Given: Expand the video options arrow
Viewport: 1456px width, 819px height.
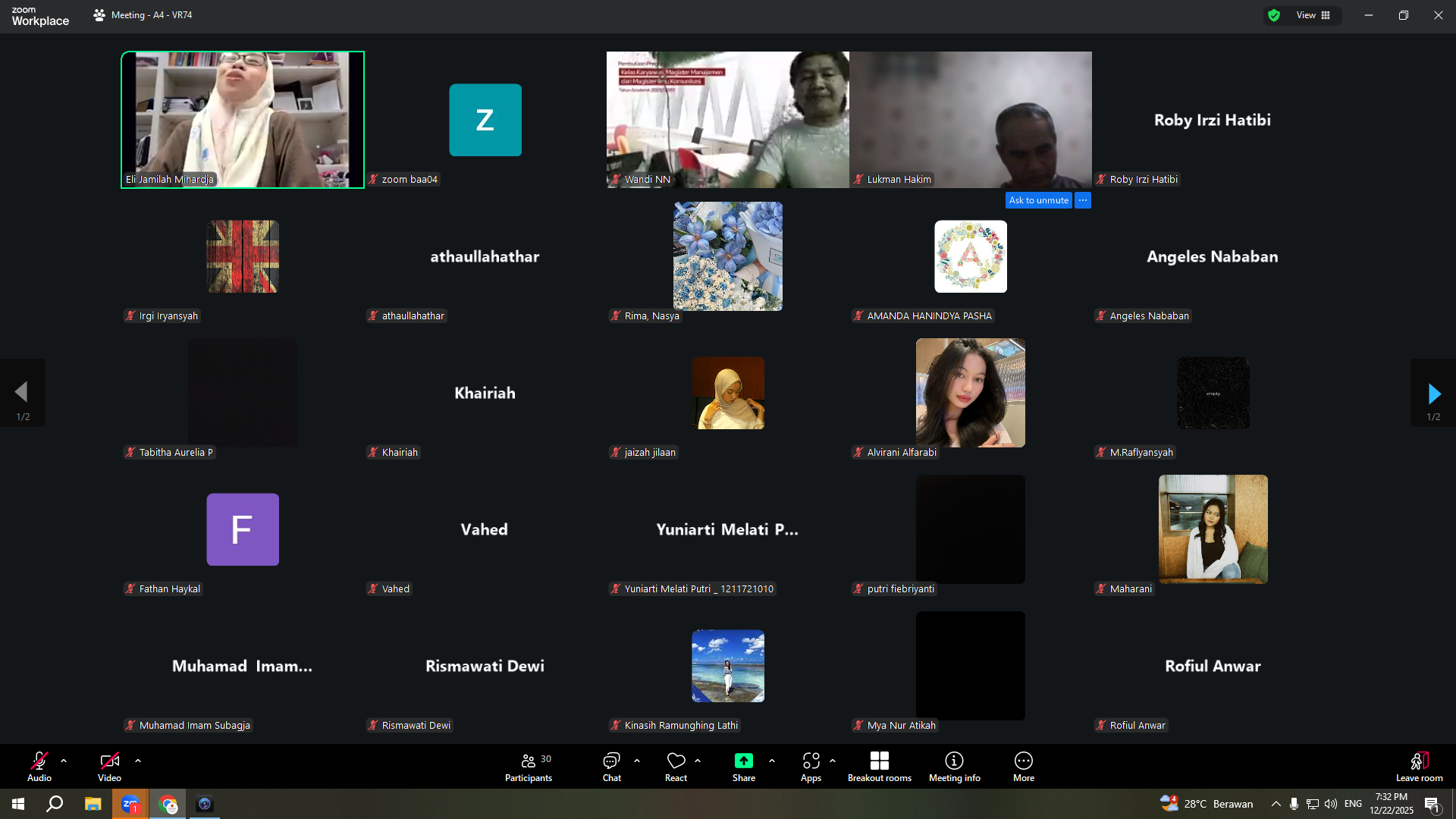Looking at the screenshot, I should 138,761.
